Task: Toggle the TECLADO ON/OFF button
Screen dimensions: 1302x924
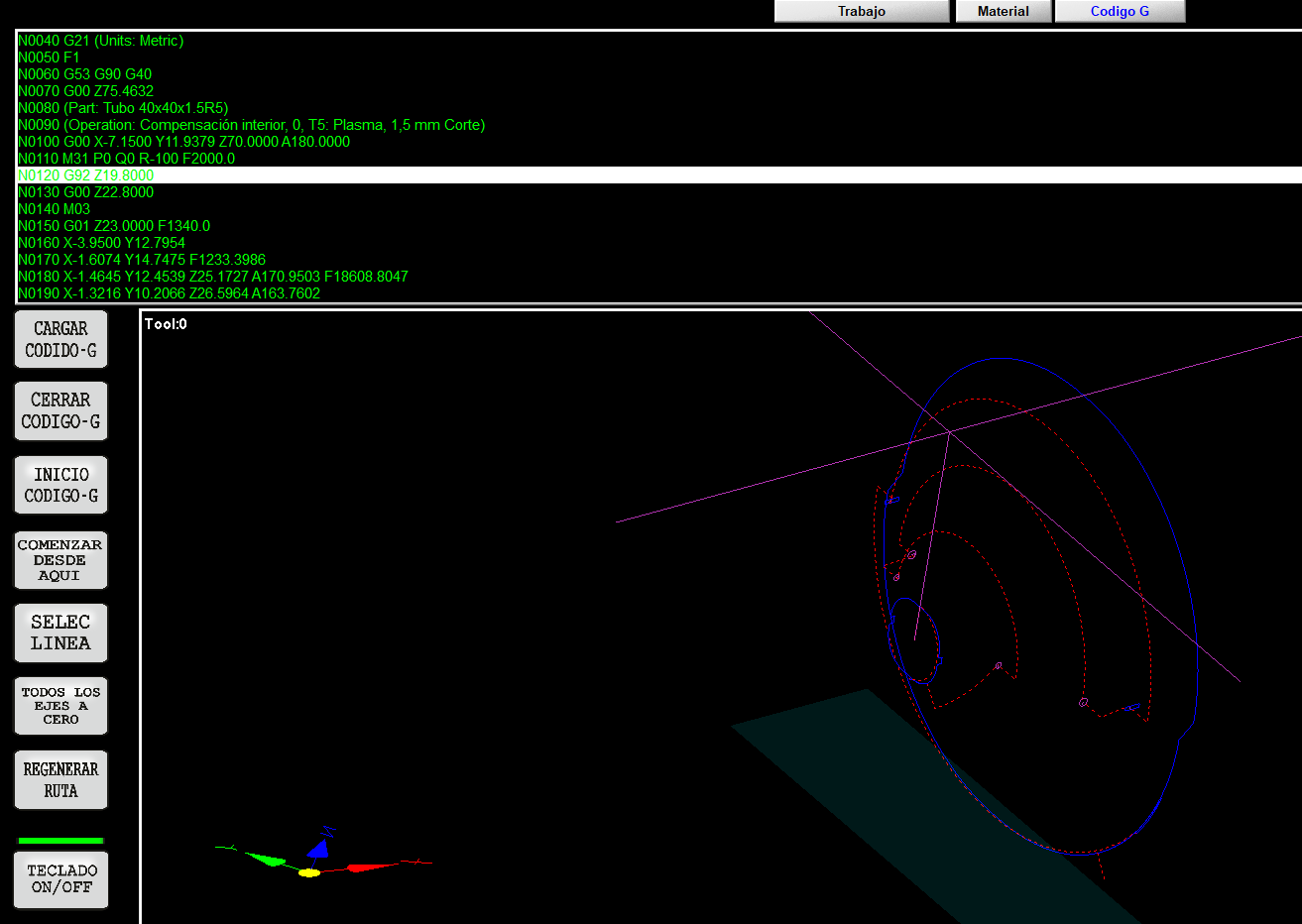Action: point(60,879)
